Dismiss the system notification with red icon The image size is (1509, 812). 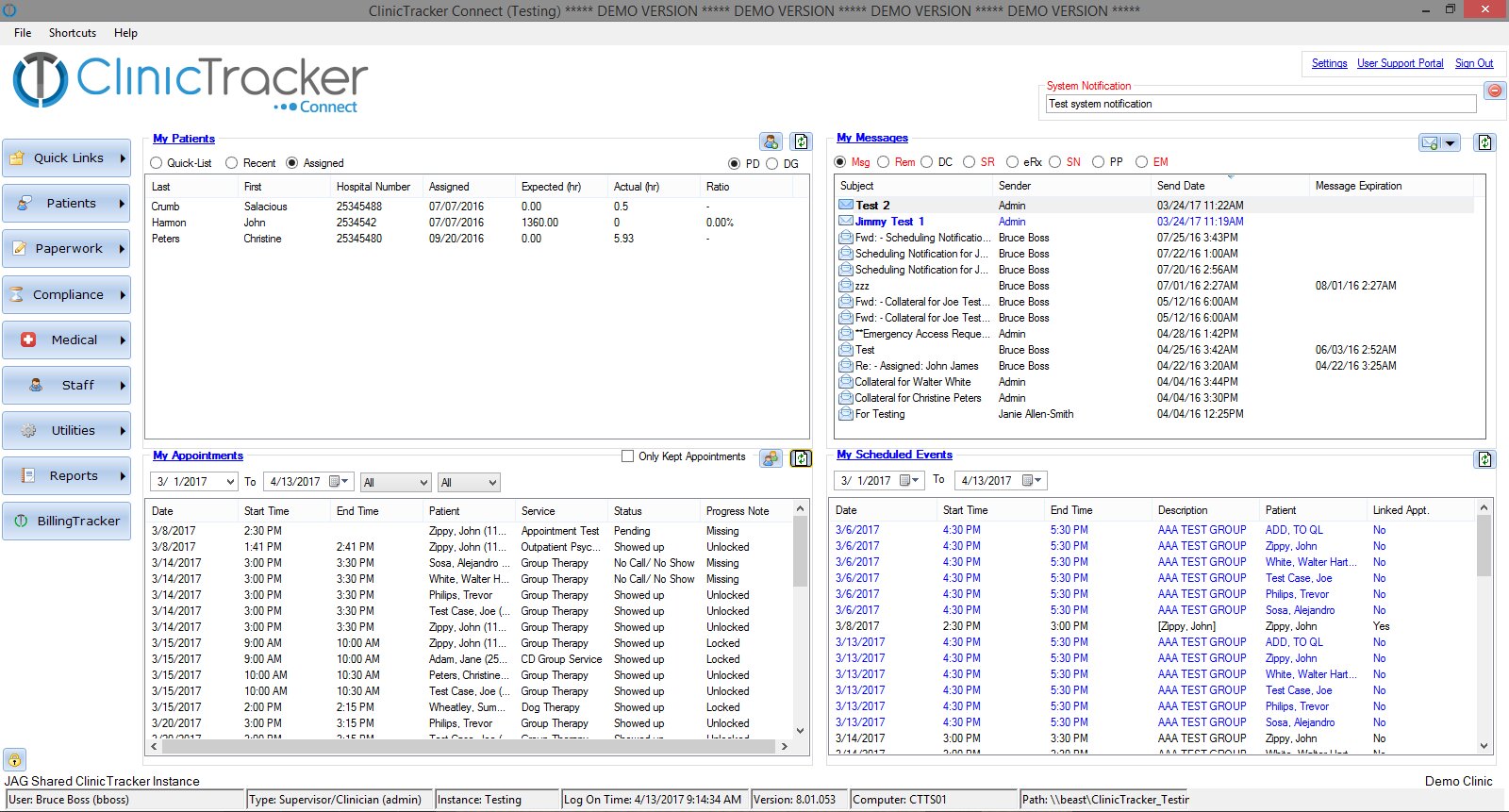coord(1494,91)
